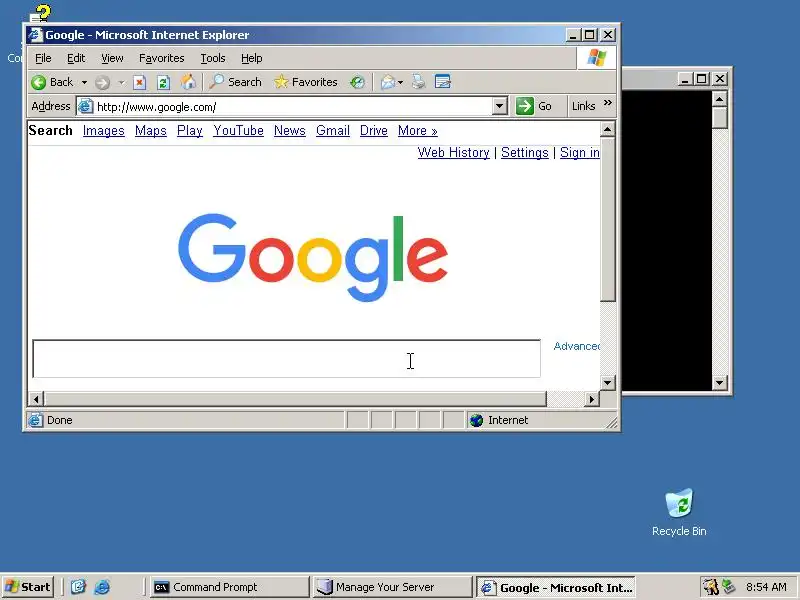Open the Back history dropdown arrow
This screenshot has height=600, width=800.
click(84, 82)
